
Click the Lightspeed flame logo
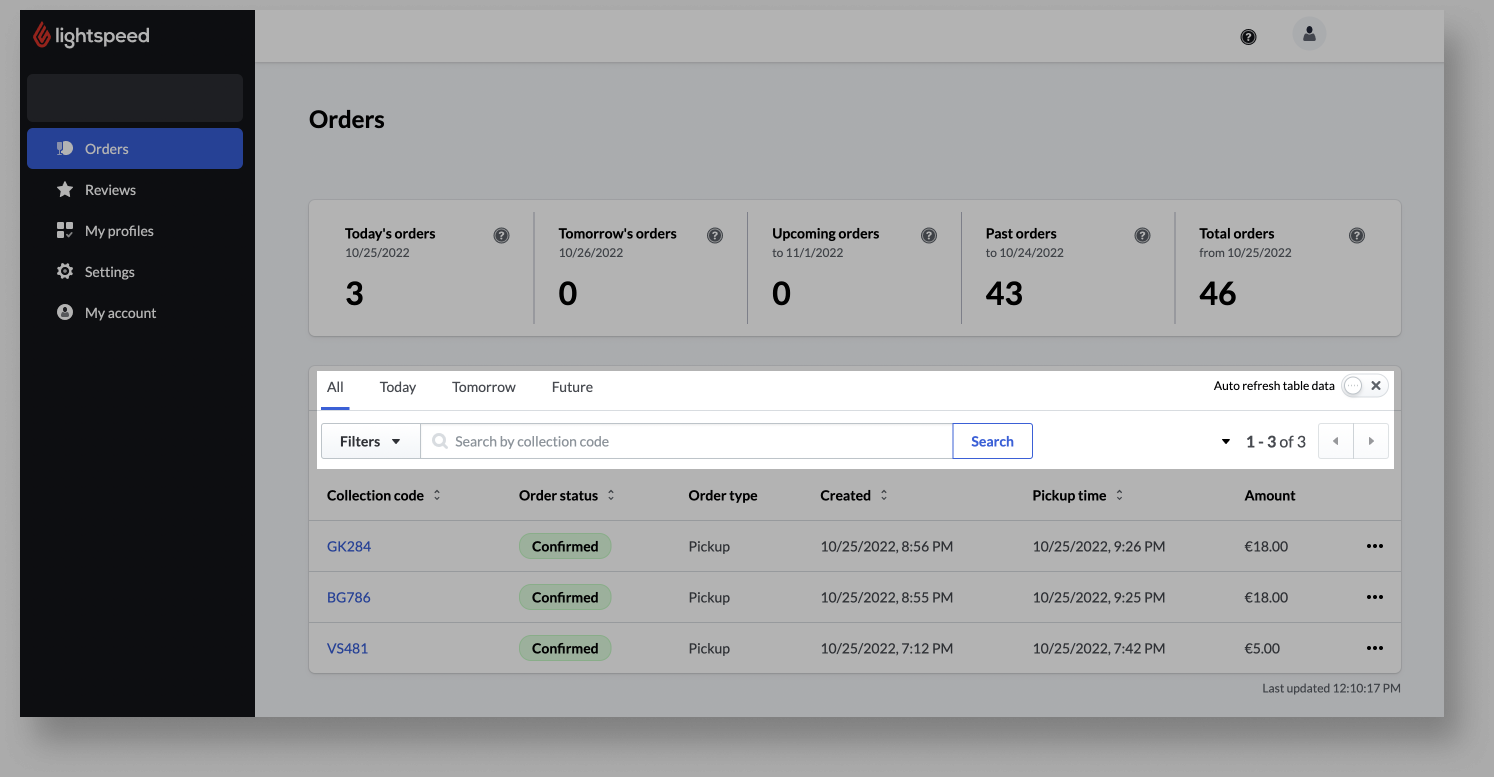click(x=40, y=35)
